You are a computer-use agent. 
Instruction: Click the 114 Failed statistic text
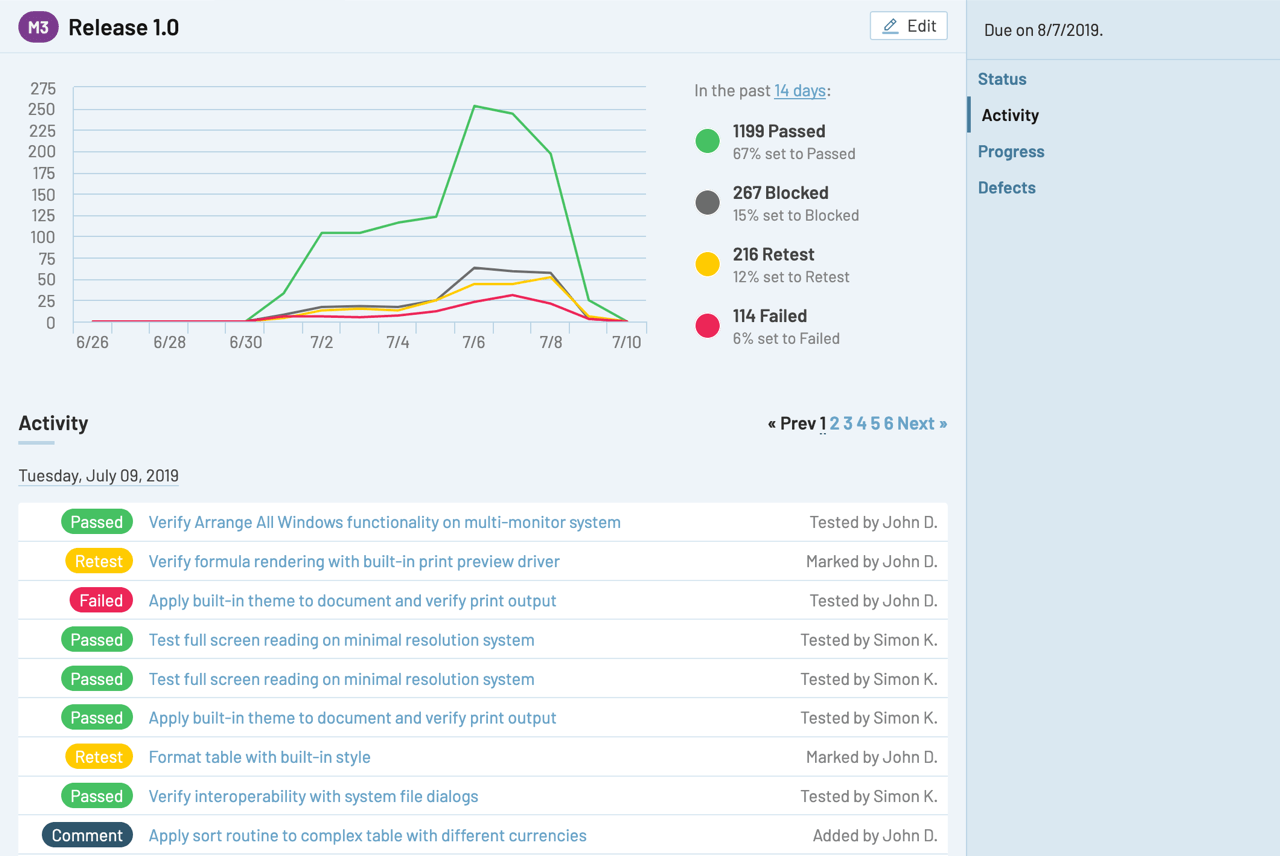[770, 315]
